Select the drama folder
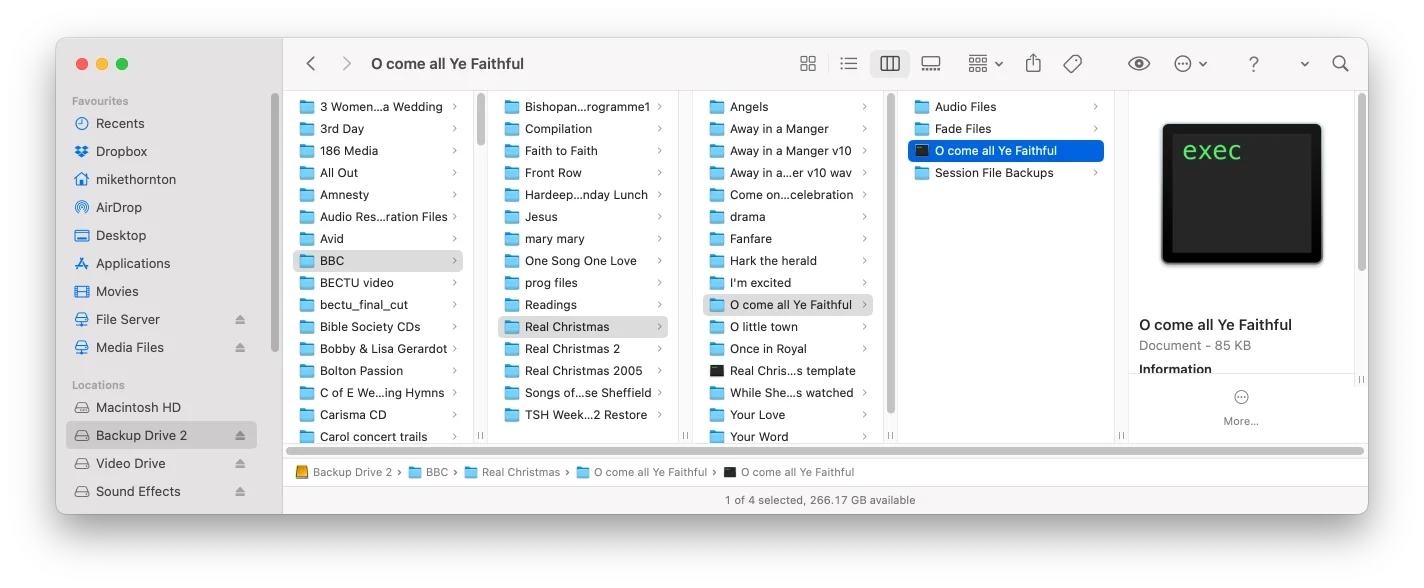 click(x=788, y=217)
